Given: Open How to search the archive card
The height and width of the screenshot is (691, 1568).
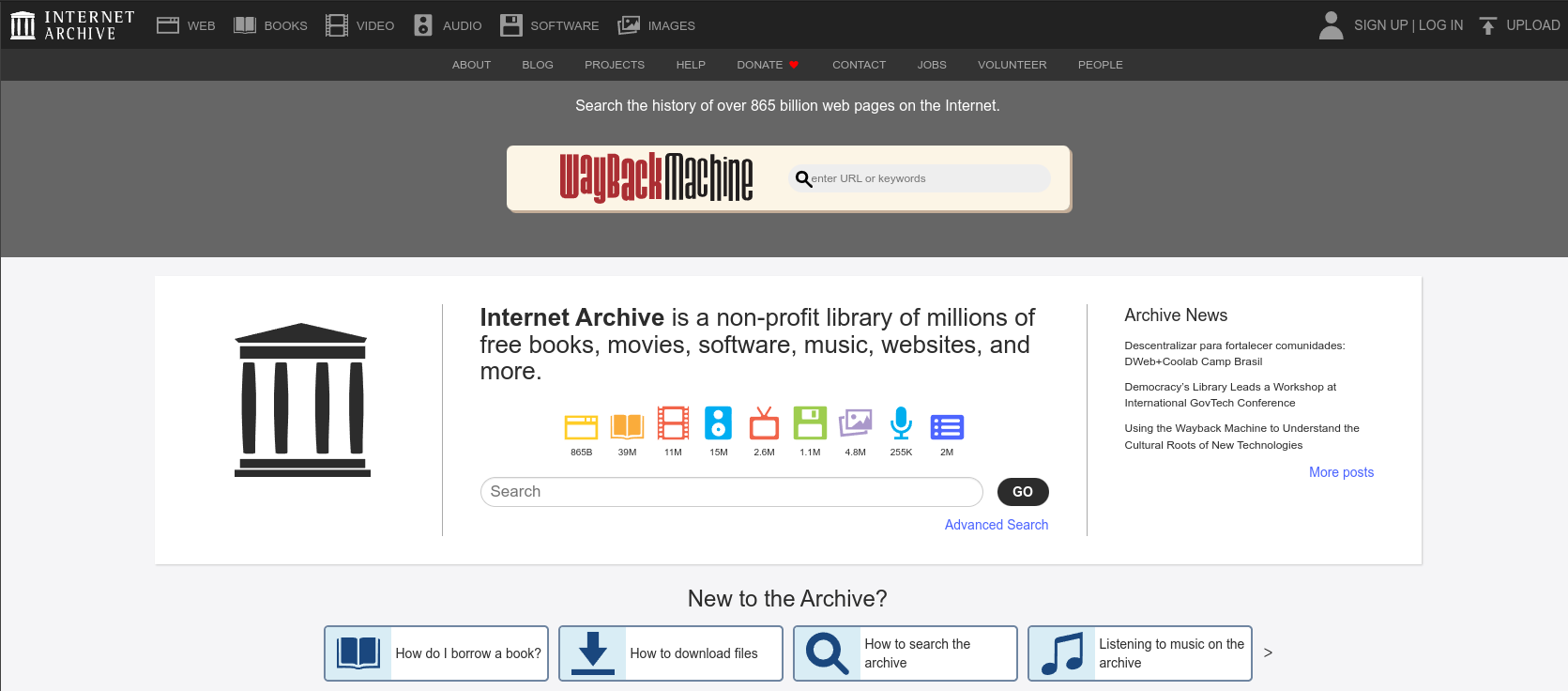Looking at the screenshot, I should [x=906, y=653].
